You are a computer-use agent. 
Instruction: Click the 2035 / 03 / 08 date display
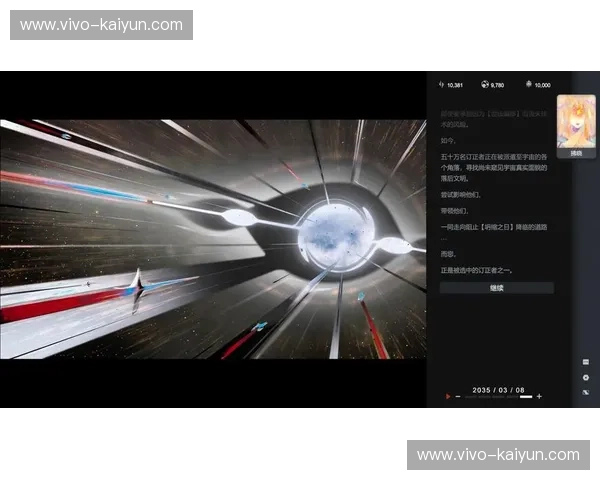(498, 388)
